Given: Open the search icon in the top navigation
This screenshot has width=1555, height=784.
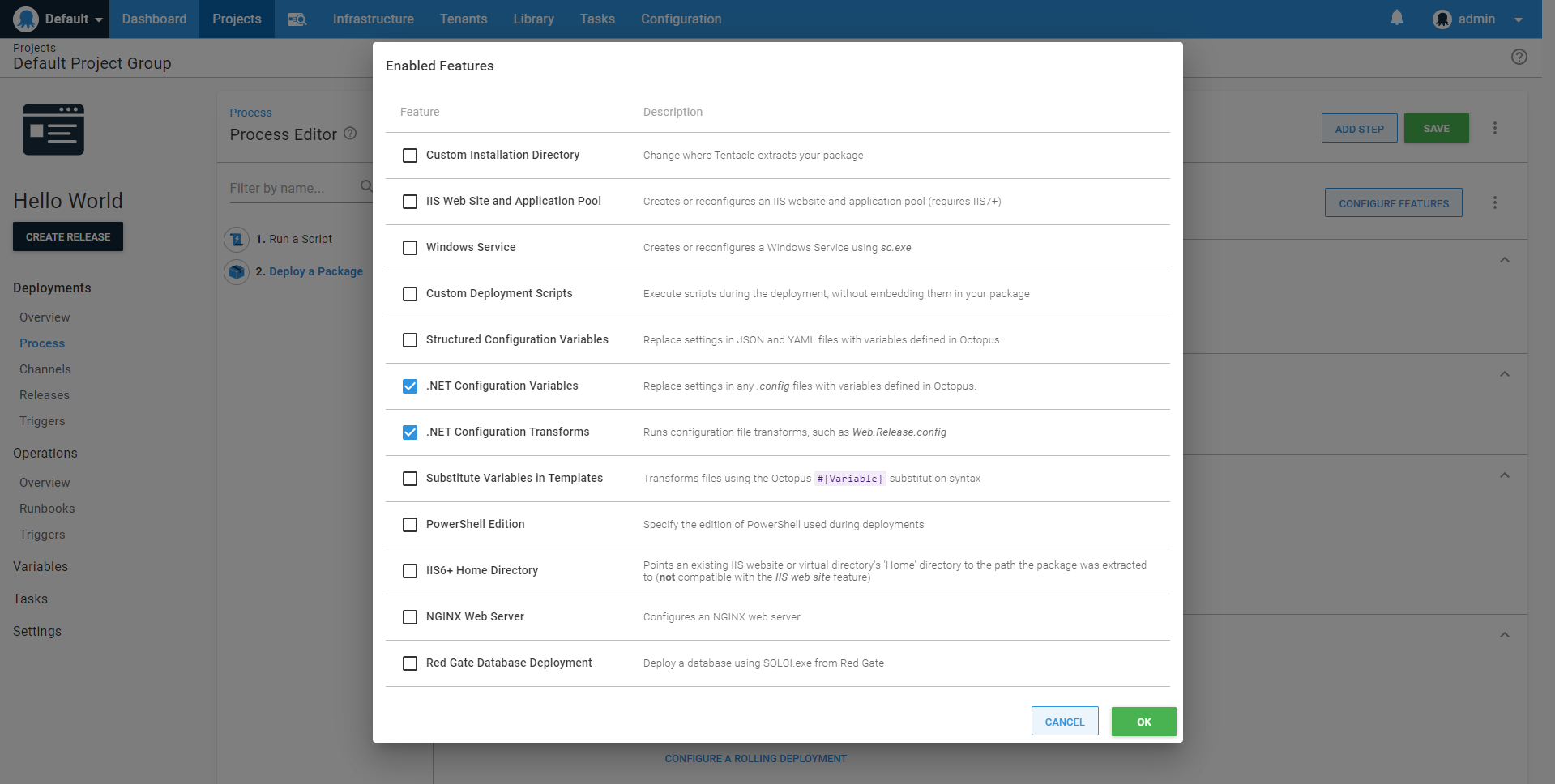Looking at the screenshot, I should 297,19.
